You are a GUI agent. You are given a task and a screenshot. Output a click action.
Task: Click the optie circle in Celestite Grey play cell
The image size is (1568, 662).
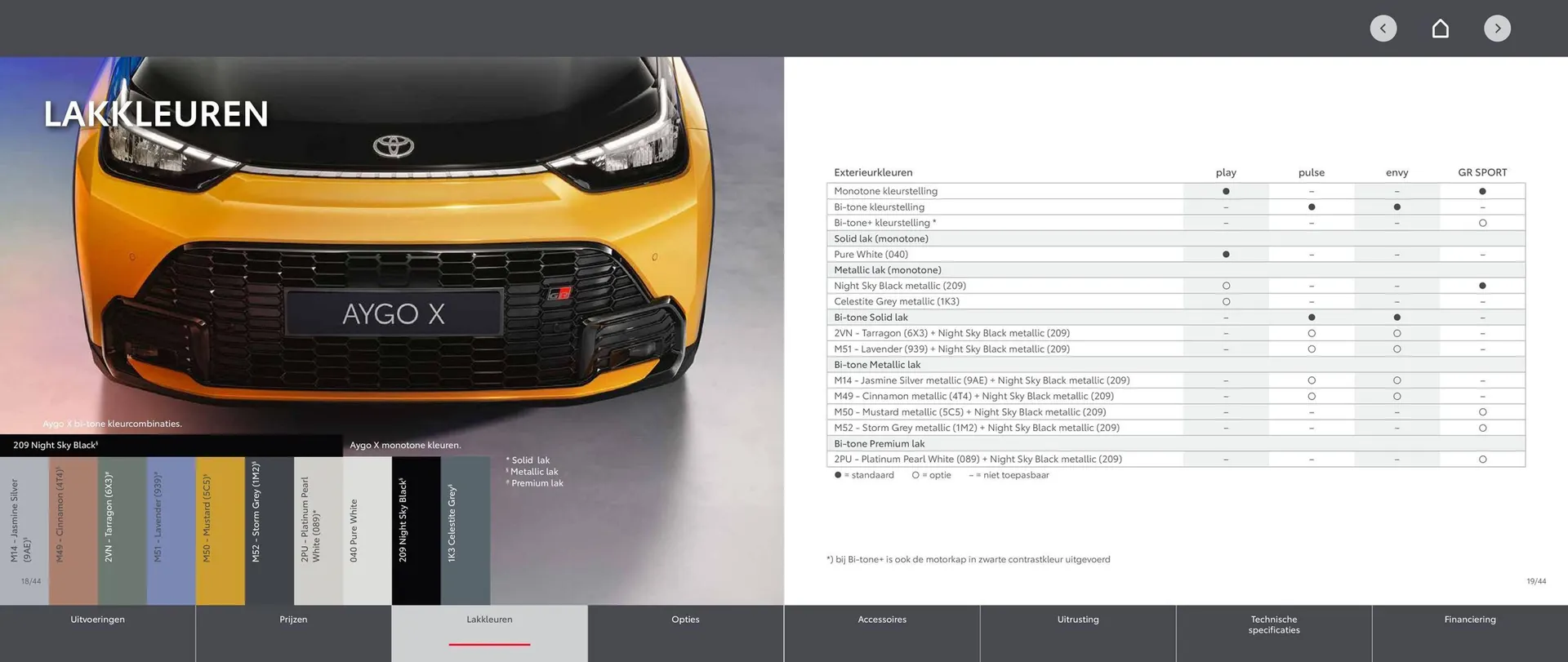tap(1226, 301)
